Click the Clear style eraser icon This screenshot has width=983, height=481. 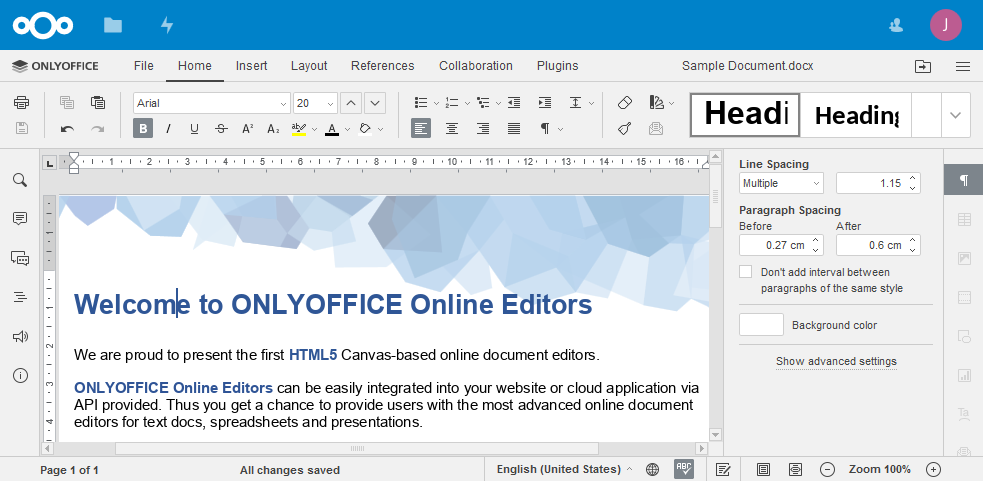coord(625,102)
